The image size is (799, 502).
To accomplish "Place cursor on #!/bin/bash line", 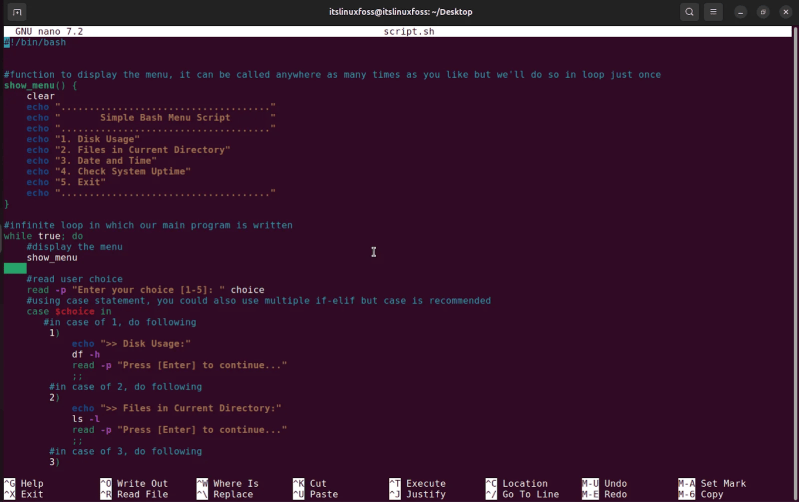I will click(35, 42).
